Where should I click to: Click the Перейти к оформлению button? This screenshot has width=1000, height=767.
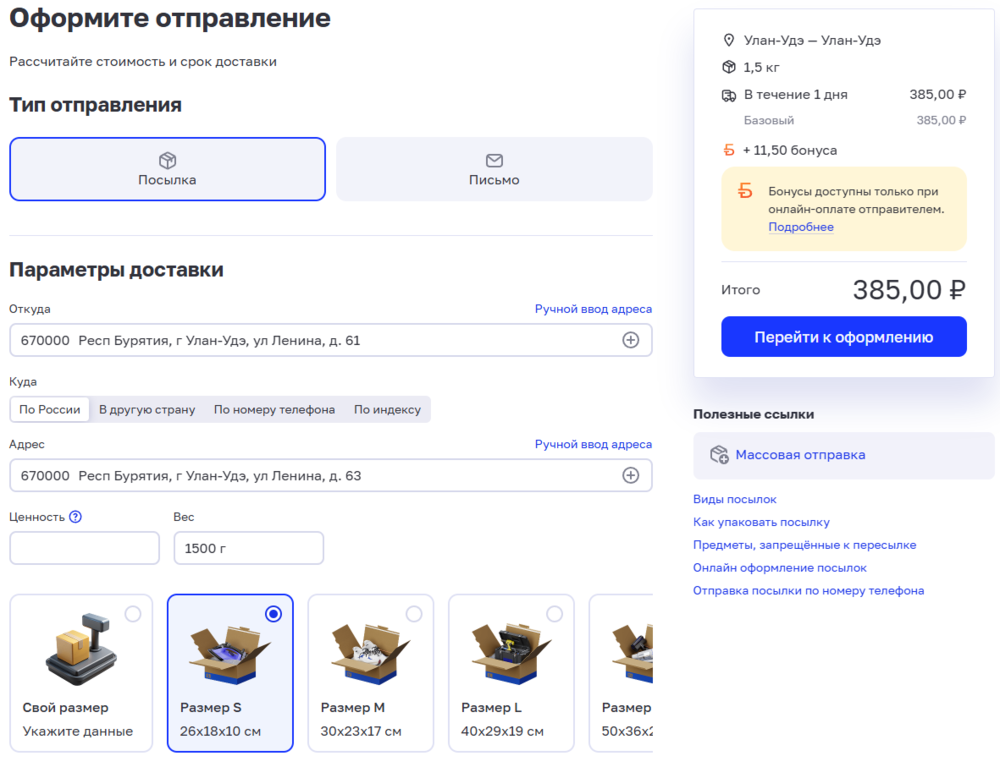tap(843, 336)
